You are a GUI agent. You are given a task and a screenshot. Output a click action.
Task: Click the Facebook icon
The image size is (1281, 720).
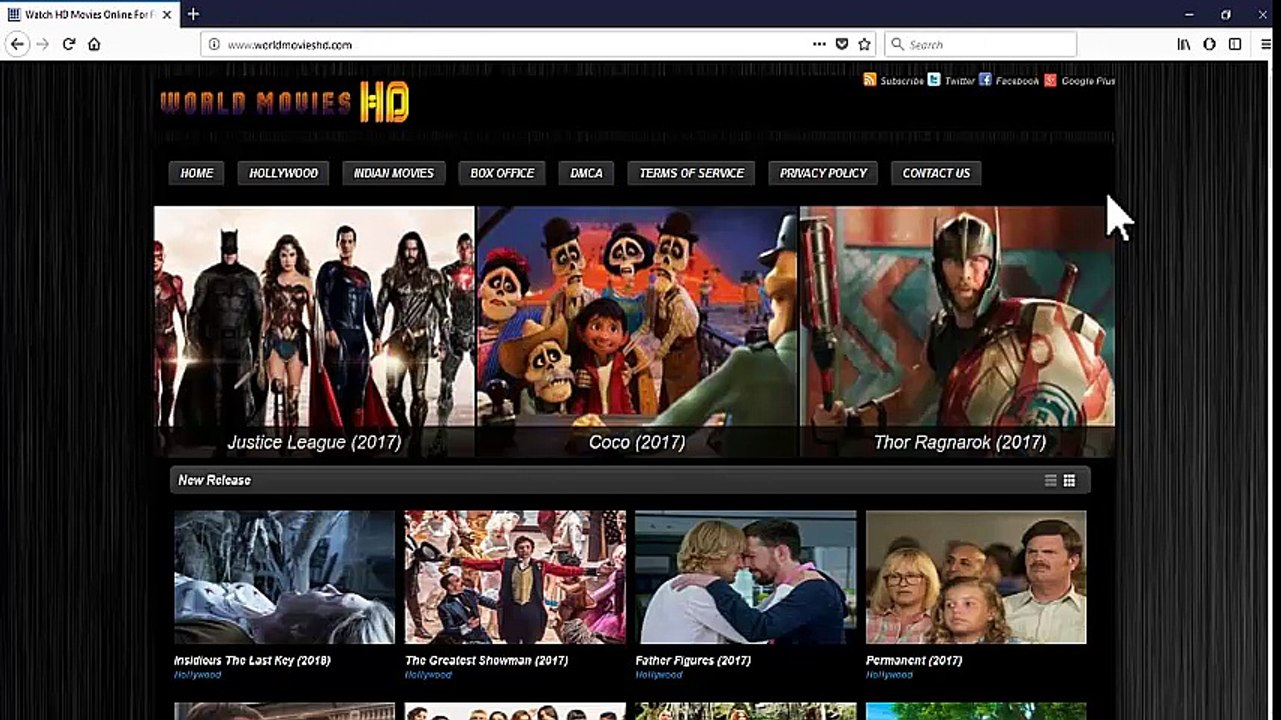(985, 80)
